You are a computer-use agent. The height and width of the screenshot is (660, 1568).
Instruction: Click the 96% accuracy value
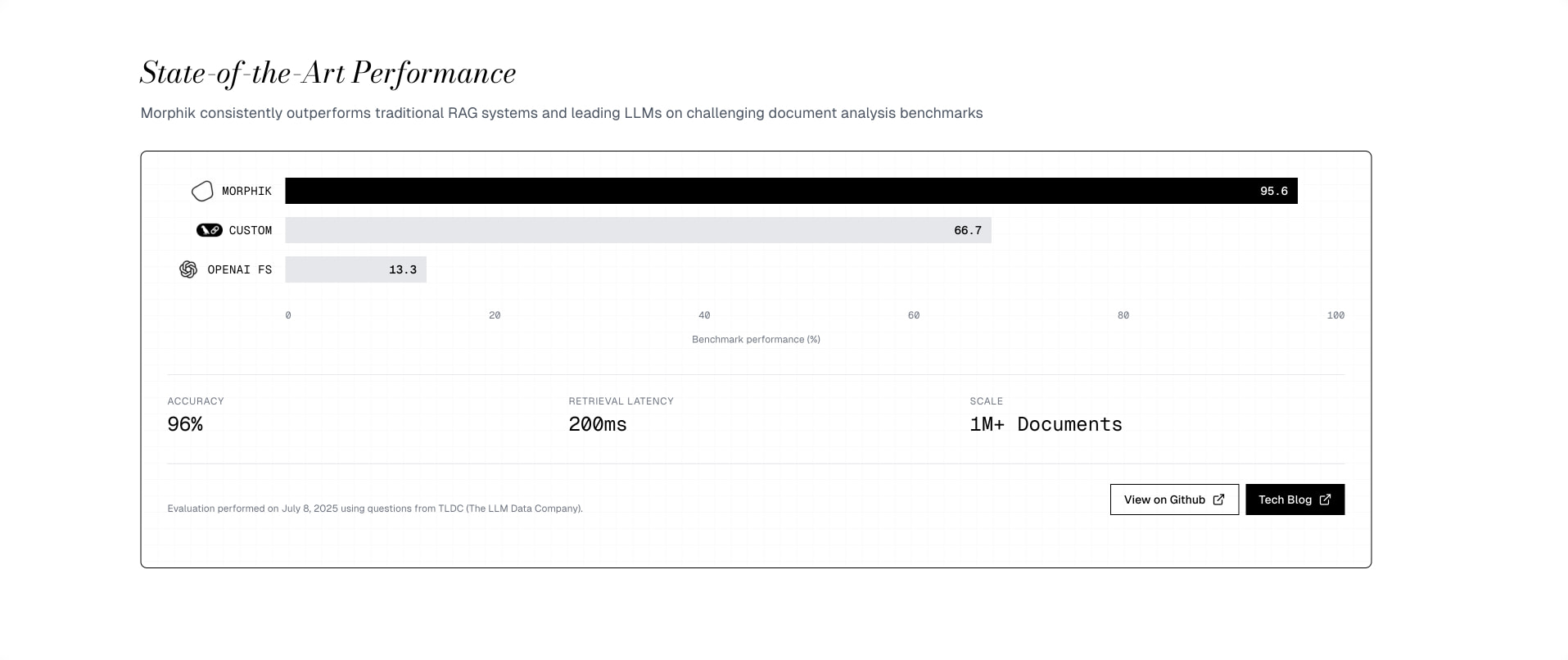click(x=185, y=424)
